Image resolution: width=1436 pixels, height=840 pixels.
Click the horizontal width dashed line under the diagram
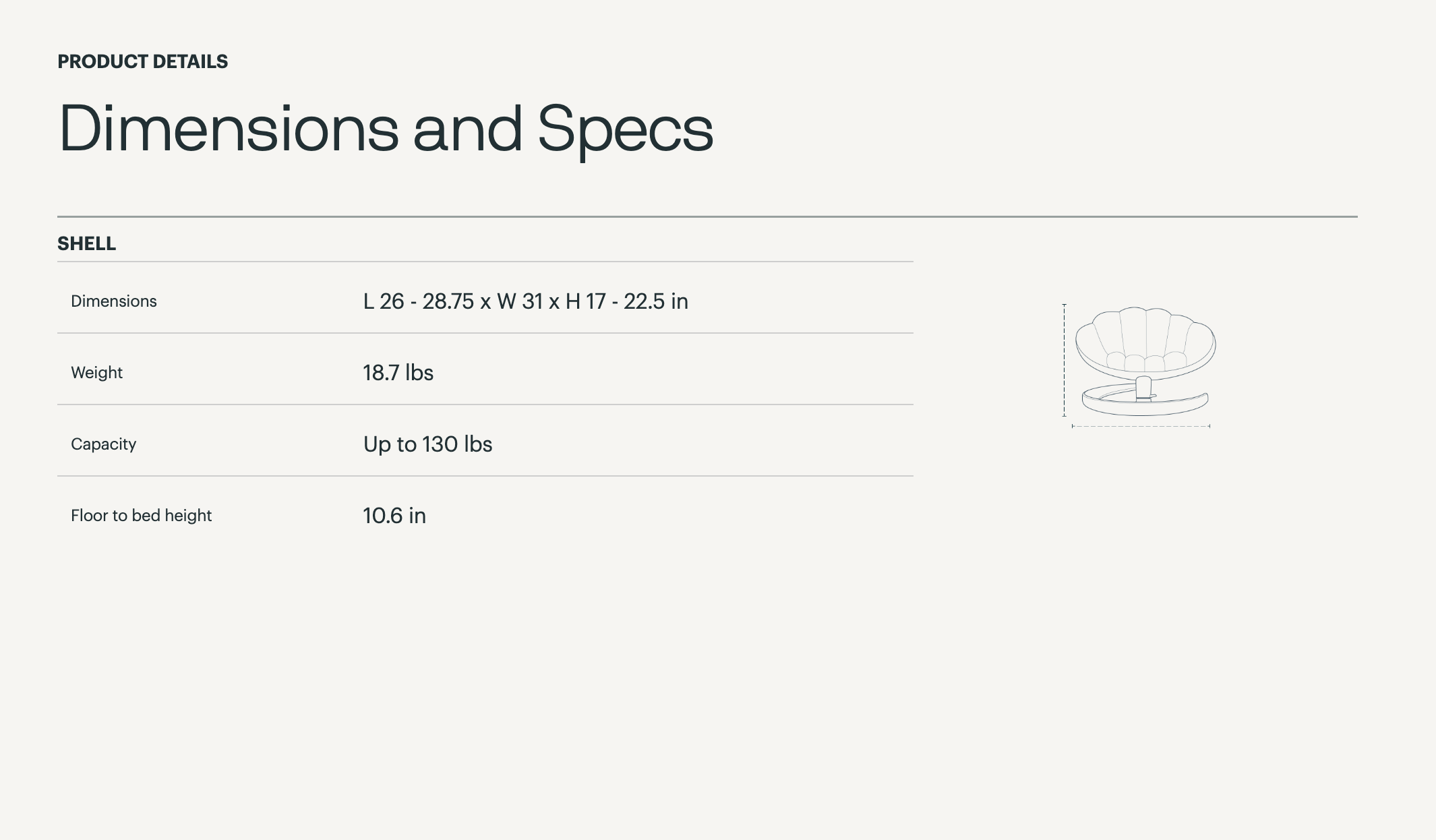coord(1141,426)
